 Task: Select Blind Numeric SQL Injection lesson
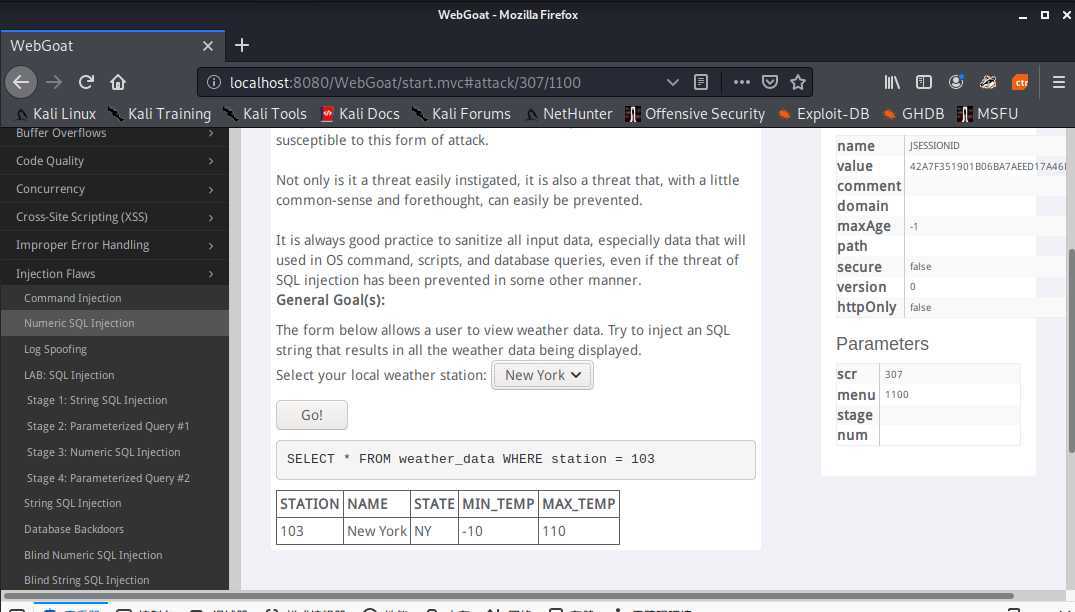[93, 555]
